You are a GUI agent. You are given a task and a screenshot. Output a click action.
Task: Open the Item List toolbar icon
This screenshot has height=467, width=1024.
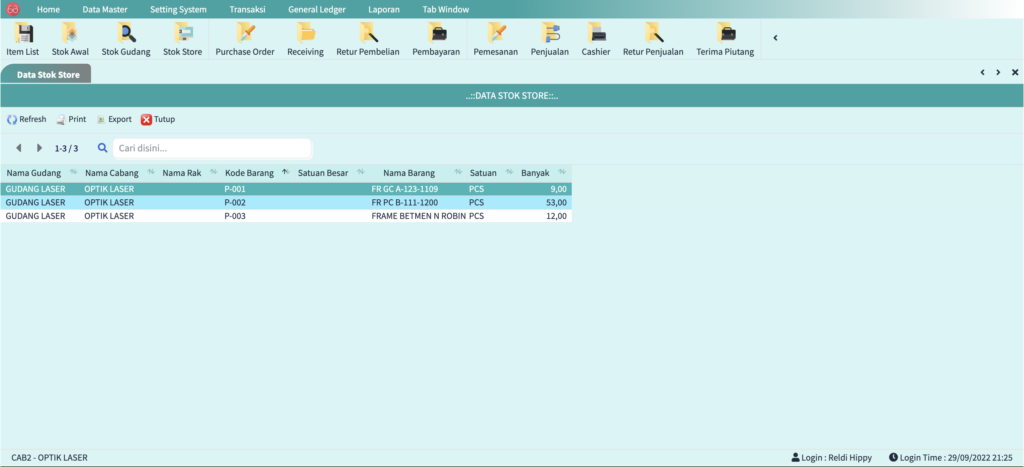25,38
